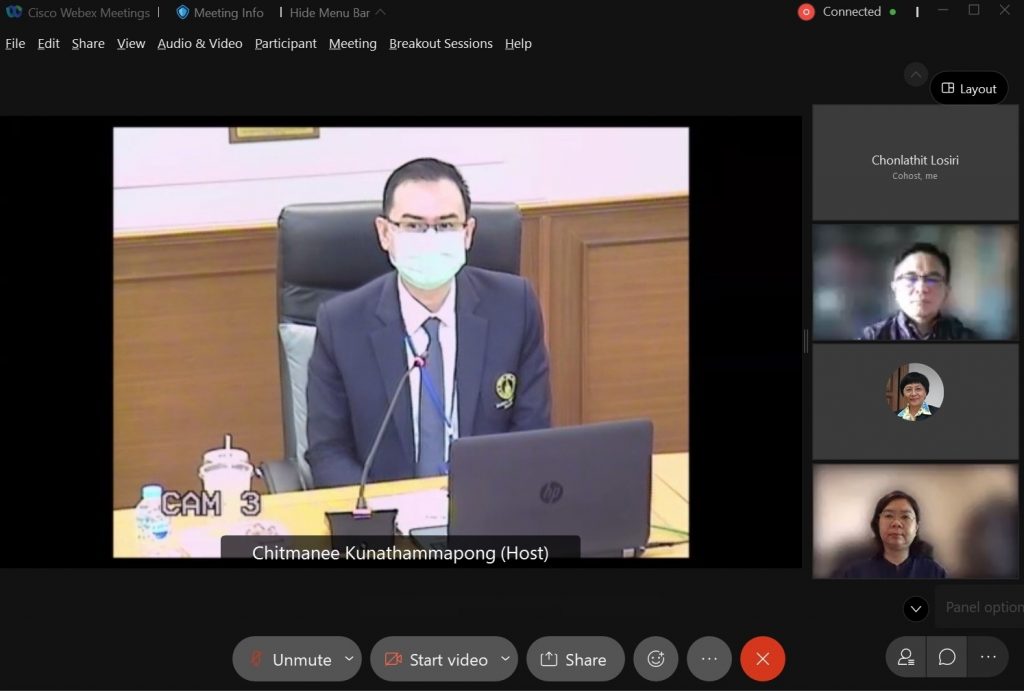Expand video options arrow beside Start video
1024x691 pixels.
pos(505,659)
